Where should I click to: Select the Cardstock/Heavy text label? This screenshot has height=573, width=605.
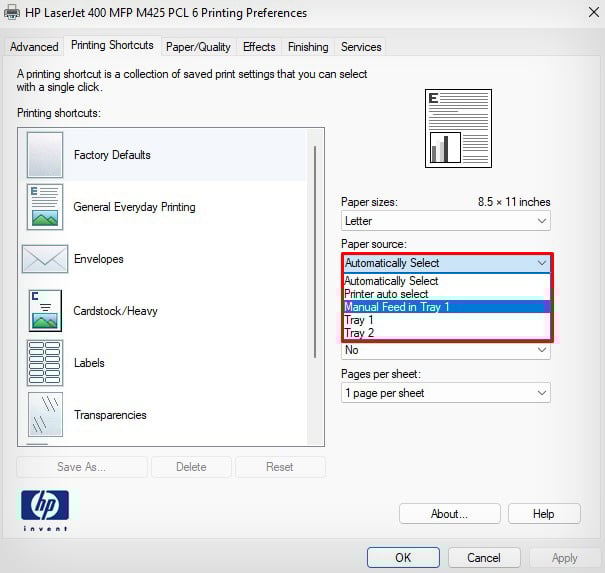(x=115, y=311)
